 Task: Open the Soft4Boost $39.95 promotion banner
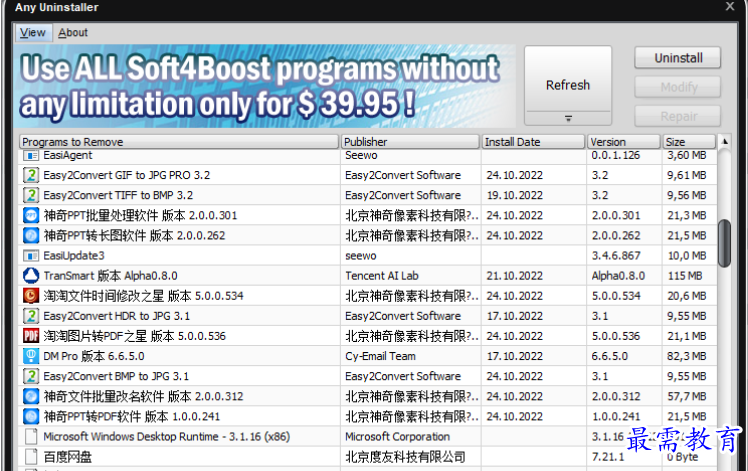[x=265, y=86]
